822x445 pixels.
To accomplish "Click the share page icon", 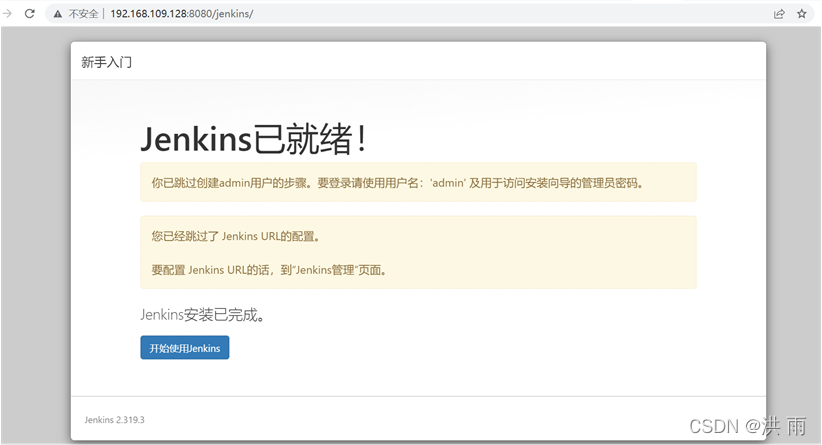I will tap(779, 14).
